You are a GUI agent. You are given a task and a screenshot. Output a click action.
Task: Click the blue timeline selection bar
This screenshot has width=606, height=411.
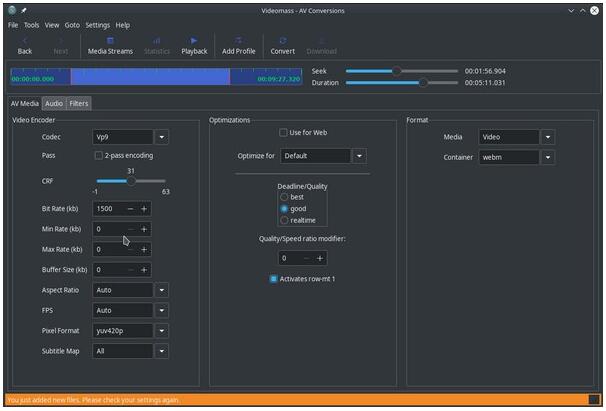[x=150, y=76]
